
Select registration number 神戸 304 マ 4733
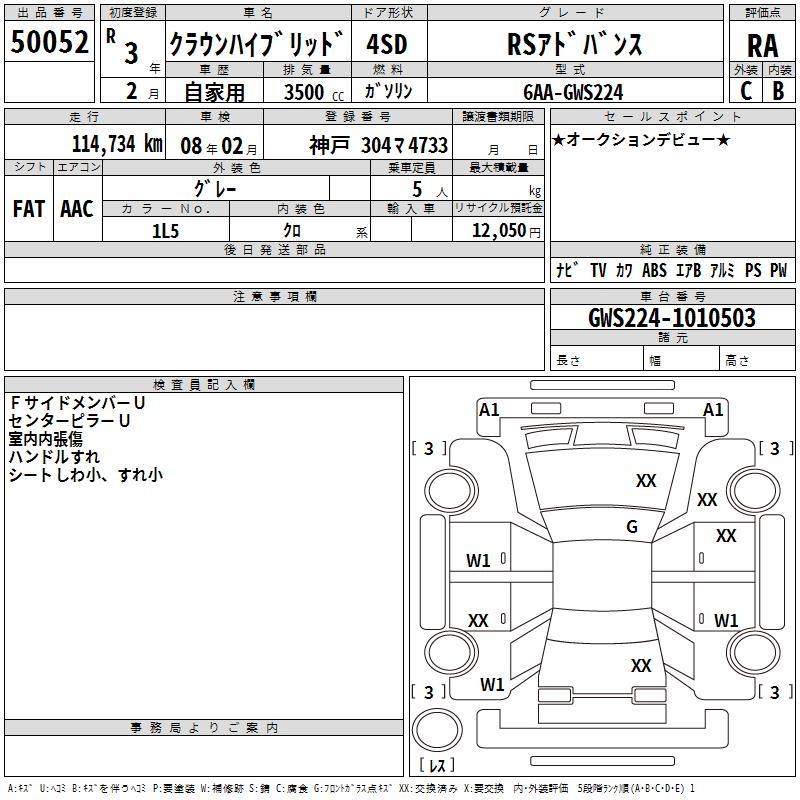(378, 146)
